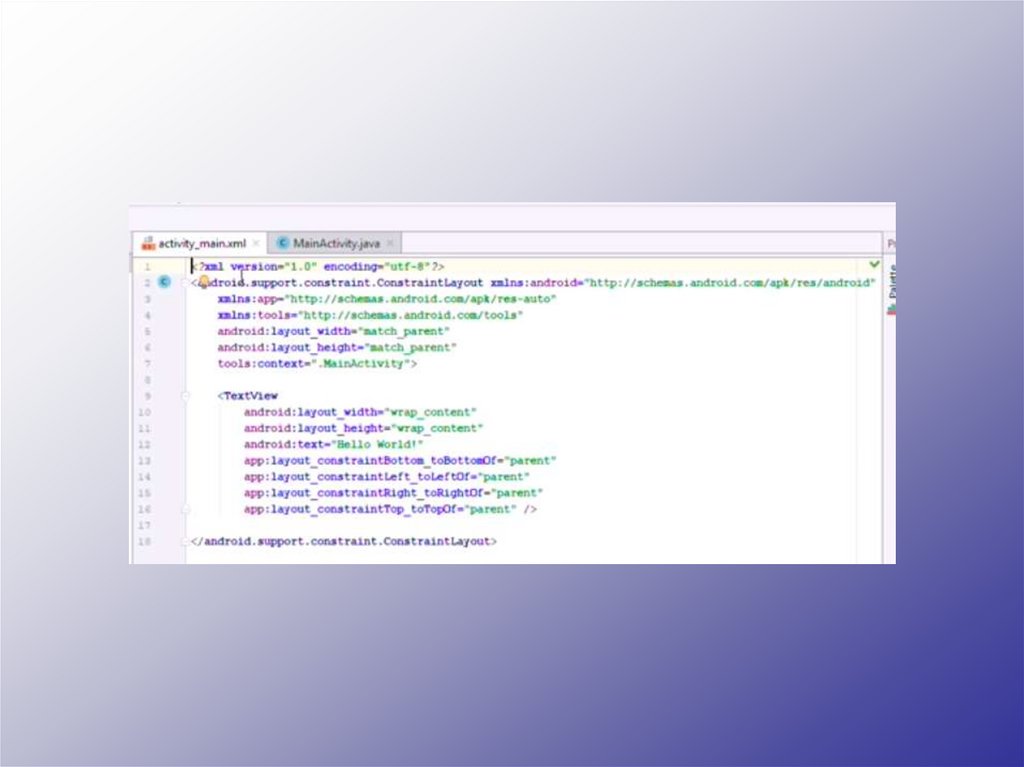
Task: Click android:text="Hello World!" attribute
Action: [334, 444]
